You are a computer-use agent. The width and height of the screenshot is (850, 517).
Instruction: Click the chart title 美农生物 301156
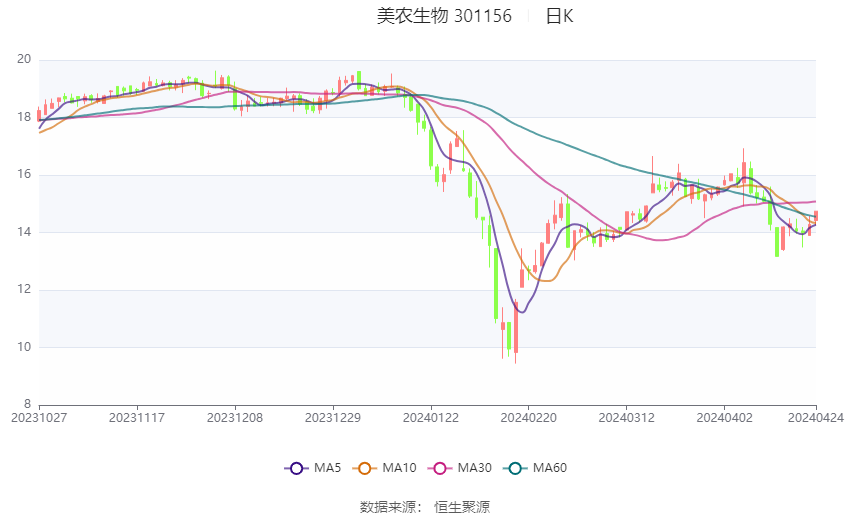[x=444, y=16]
